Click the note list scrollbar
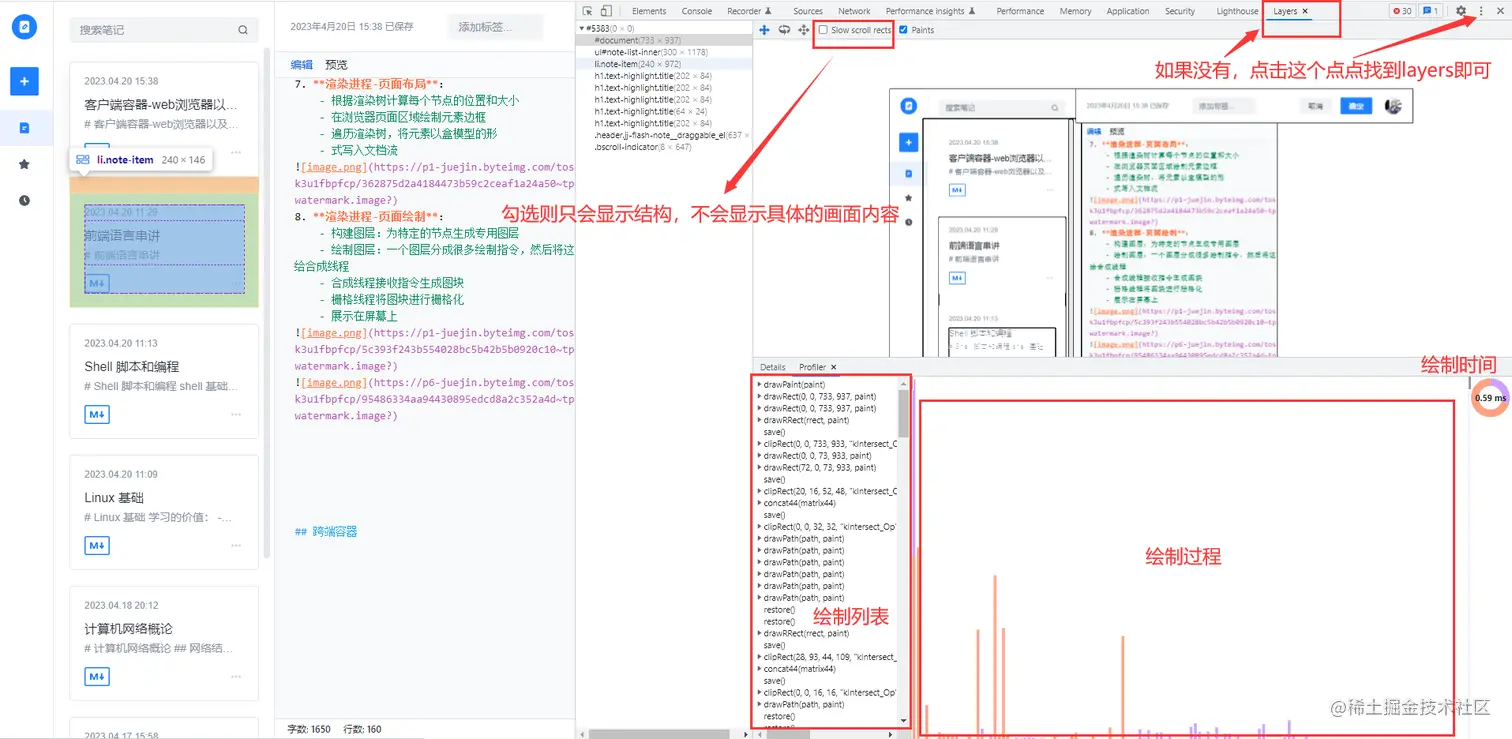Viewport: 1512px width, 739px height. (267, 303)
